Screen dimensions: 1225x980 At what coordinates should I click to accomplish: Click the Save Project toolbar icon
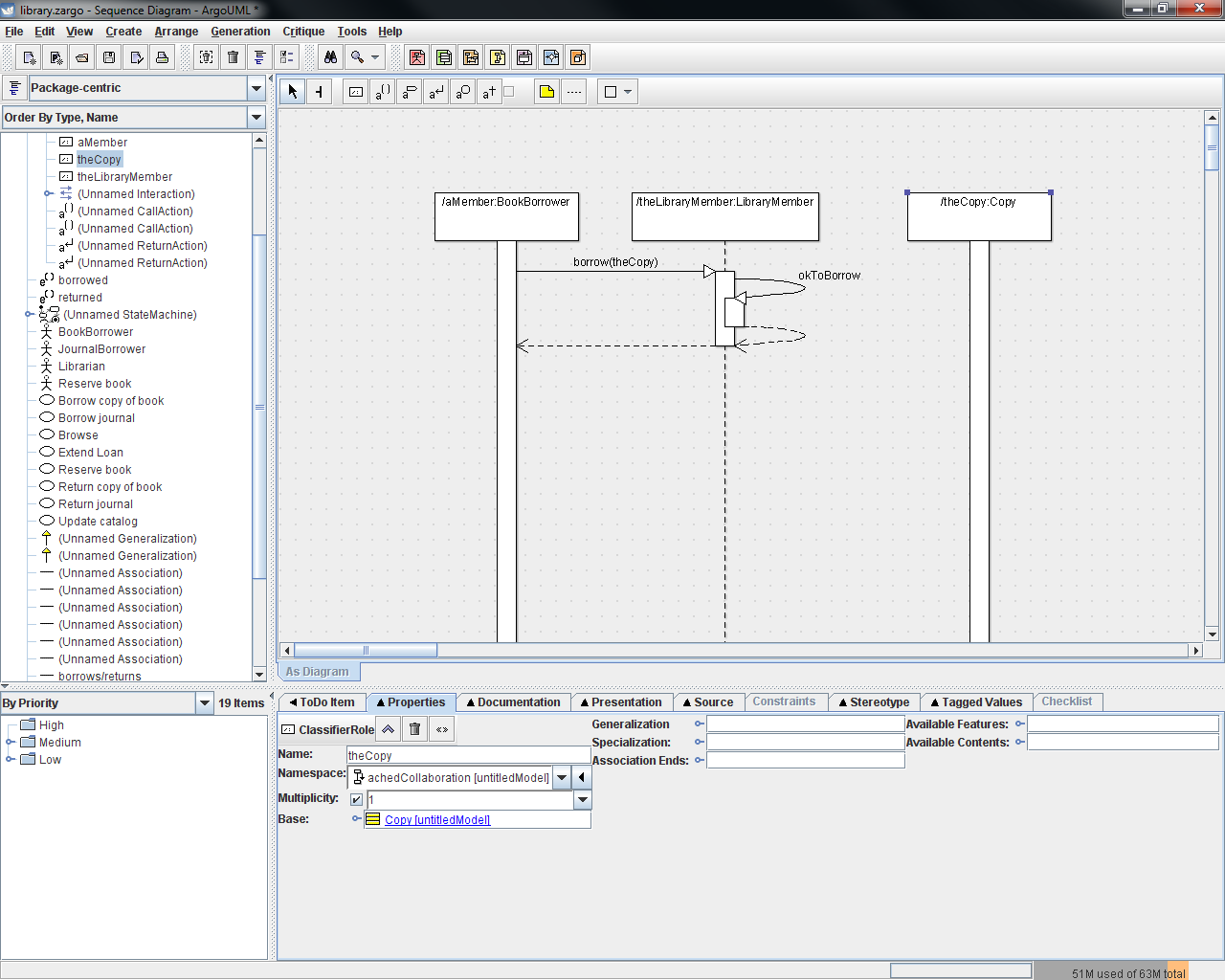point(109,57)
